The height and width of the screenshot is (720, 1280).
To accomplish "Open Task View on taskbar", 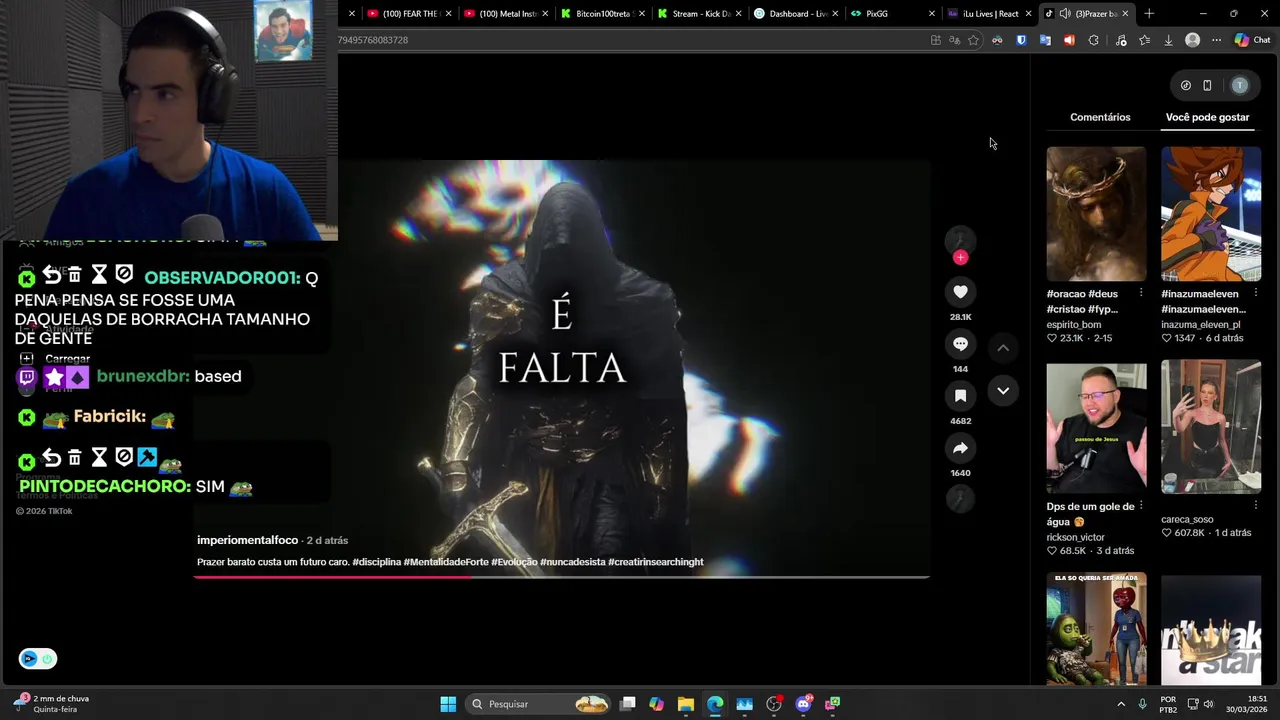I will (627, 704).
